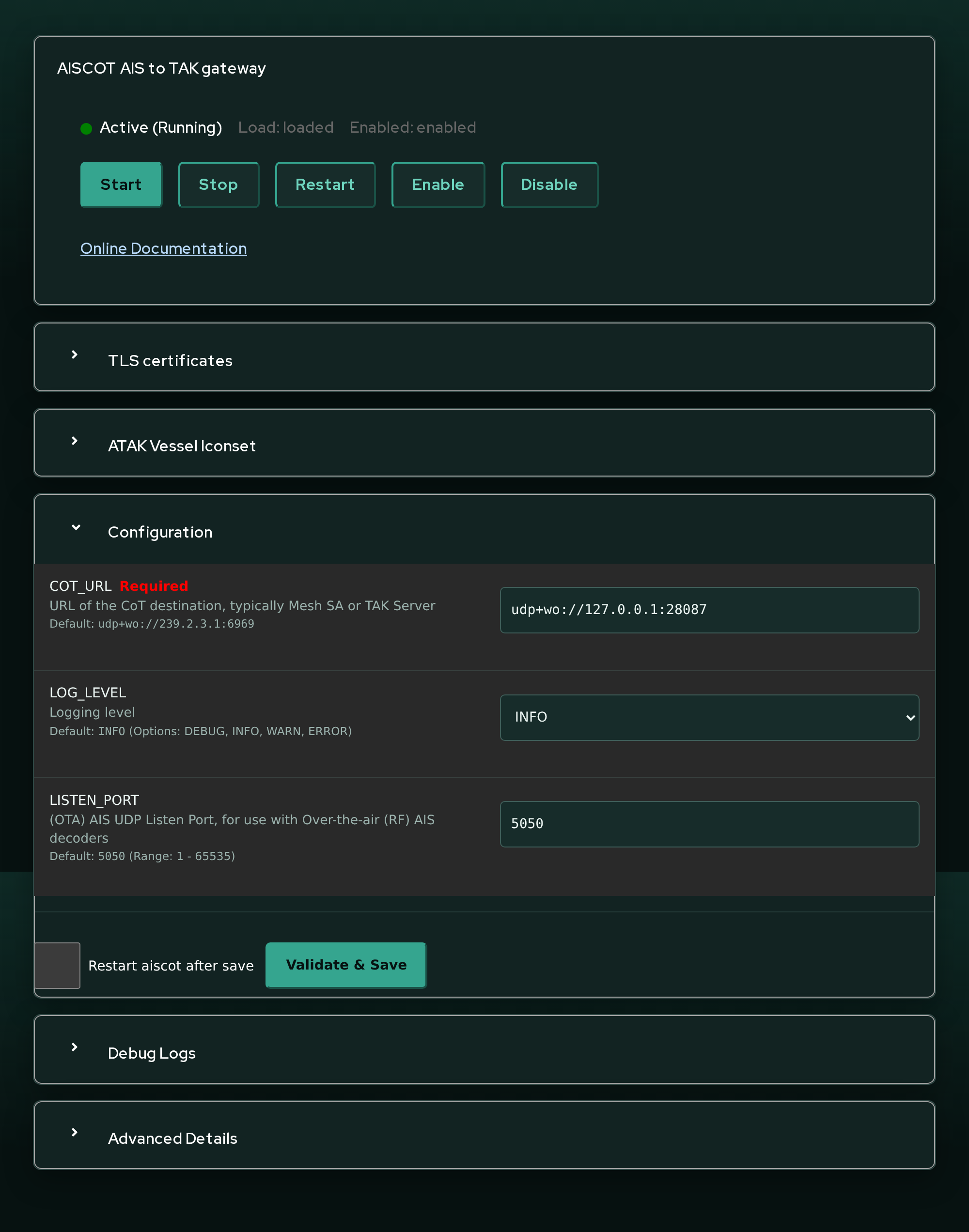Click the Disable service button
The width and height of the screenshot is (969, 1232).
click(x=549, y=185)
